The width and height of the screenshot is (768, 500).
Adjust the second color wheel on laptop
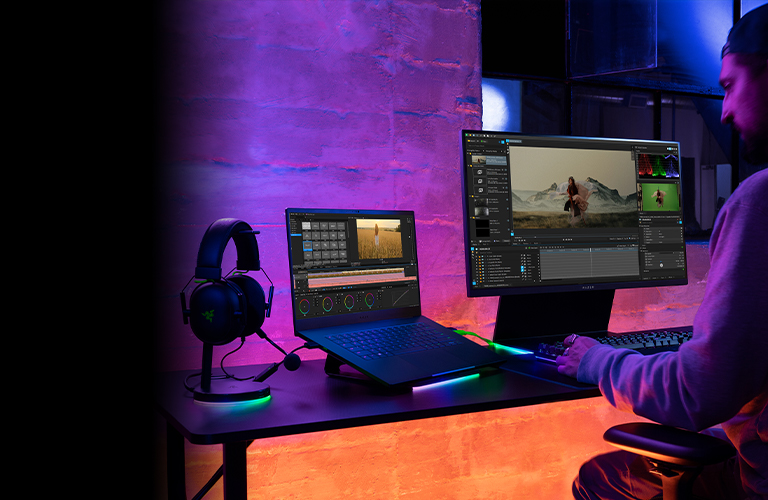[327, 304]
